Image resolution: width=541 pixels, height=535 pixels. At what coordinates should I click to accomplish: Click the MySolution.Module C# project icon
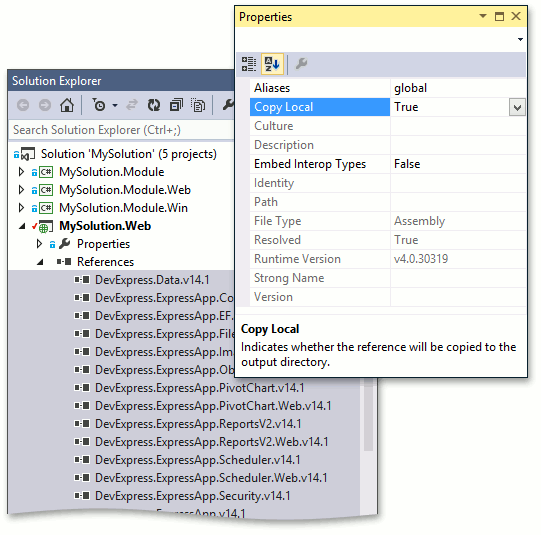coord(46,172)
